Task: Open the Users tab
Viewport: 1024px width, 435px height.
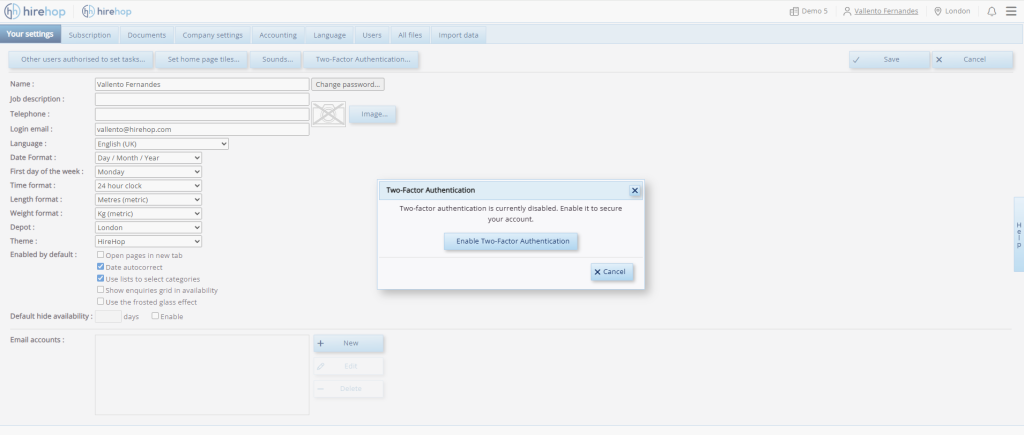Action: [372, 35]
